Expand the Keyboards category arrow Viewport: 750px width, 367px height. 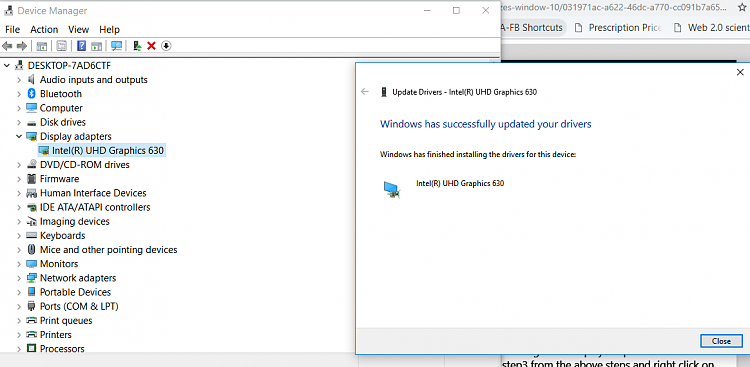click(19, 235)
